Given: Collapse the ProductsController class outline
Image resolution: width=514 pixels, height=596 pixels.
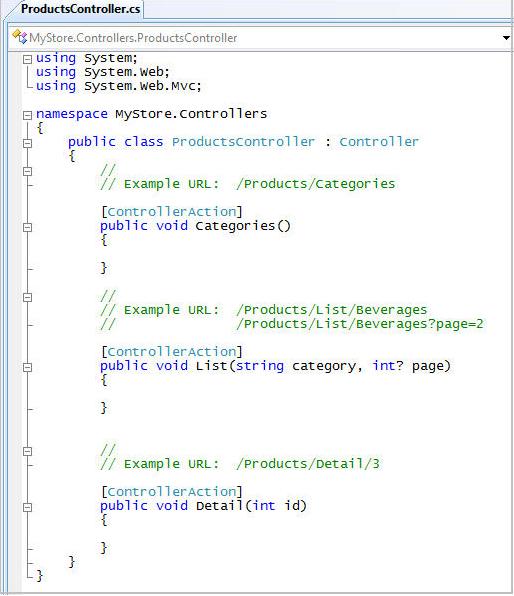Looking at the screenshot, I should 27,143.
